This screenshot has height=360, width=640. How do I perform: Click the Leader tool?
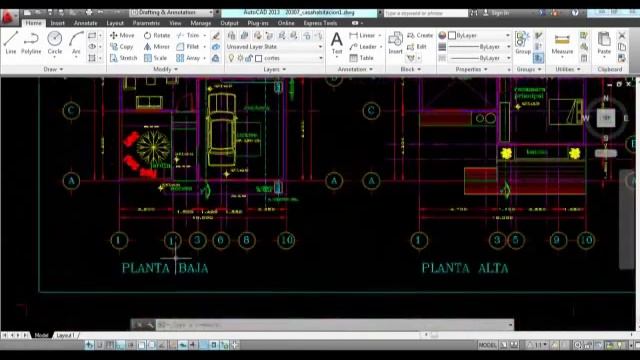tap(363, 47)
